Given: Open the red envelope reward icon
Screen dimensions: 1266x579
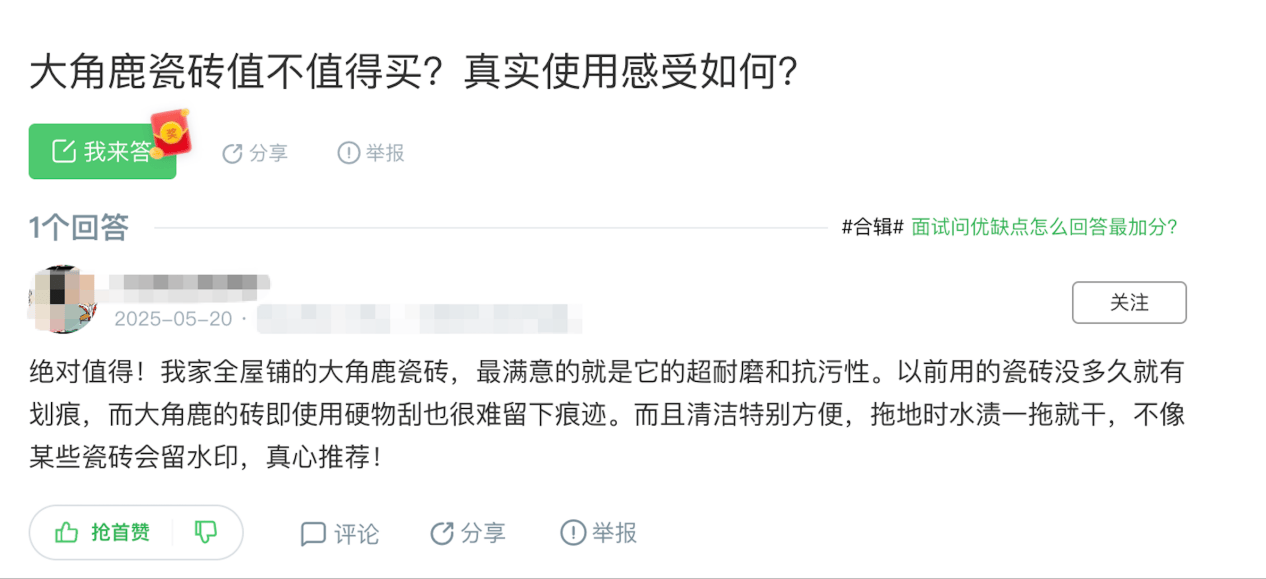Looking at the screenshot, I should tap(171, 133).
